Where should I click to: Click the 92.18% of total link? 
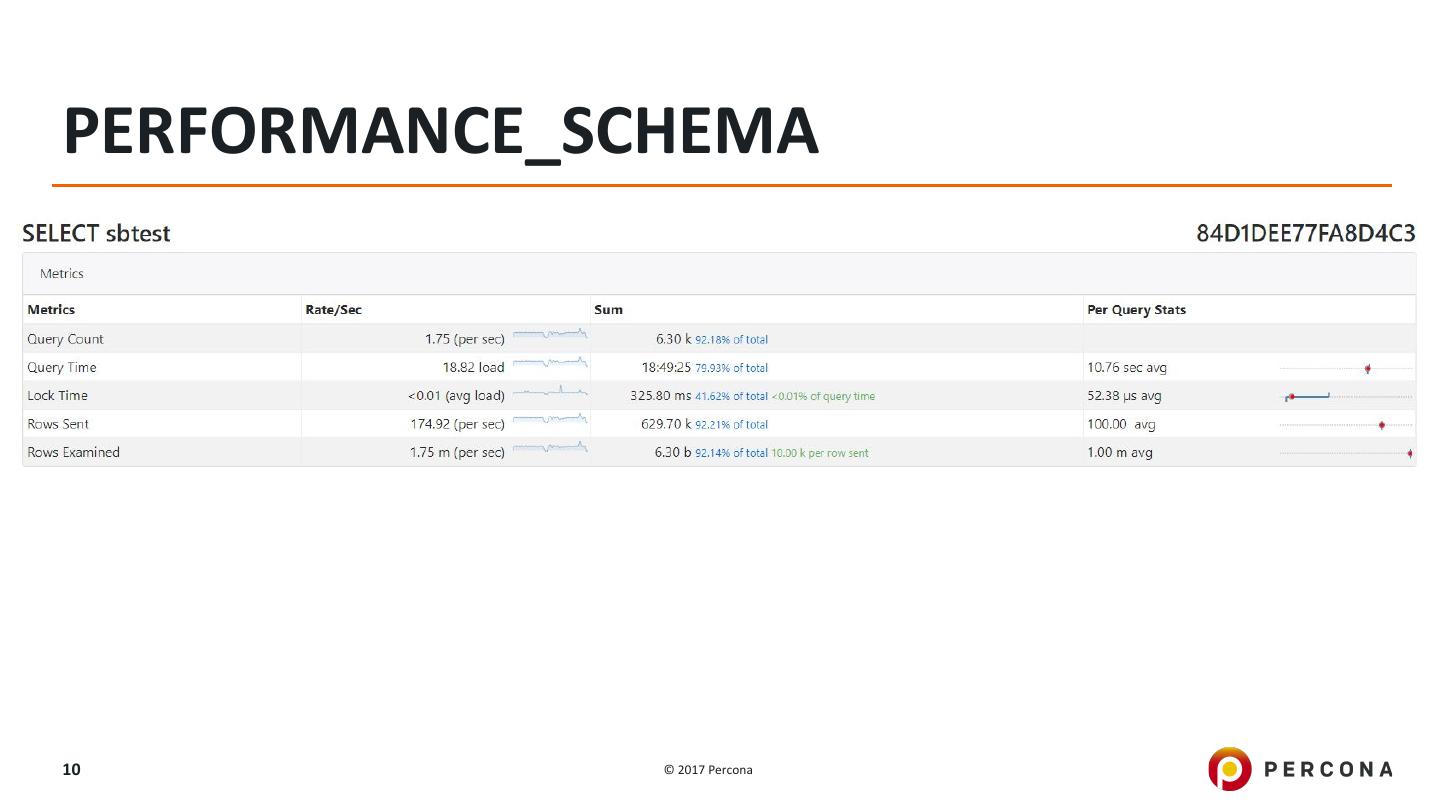click(x=731, y=340)
